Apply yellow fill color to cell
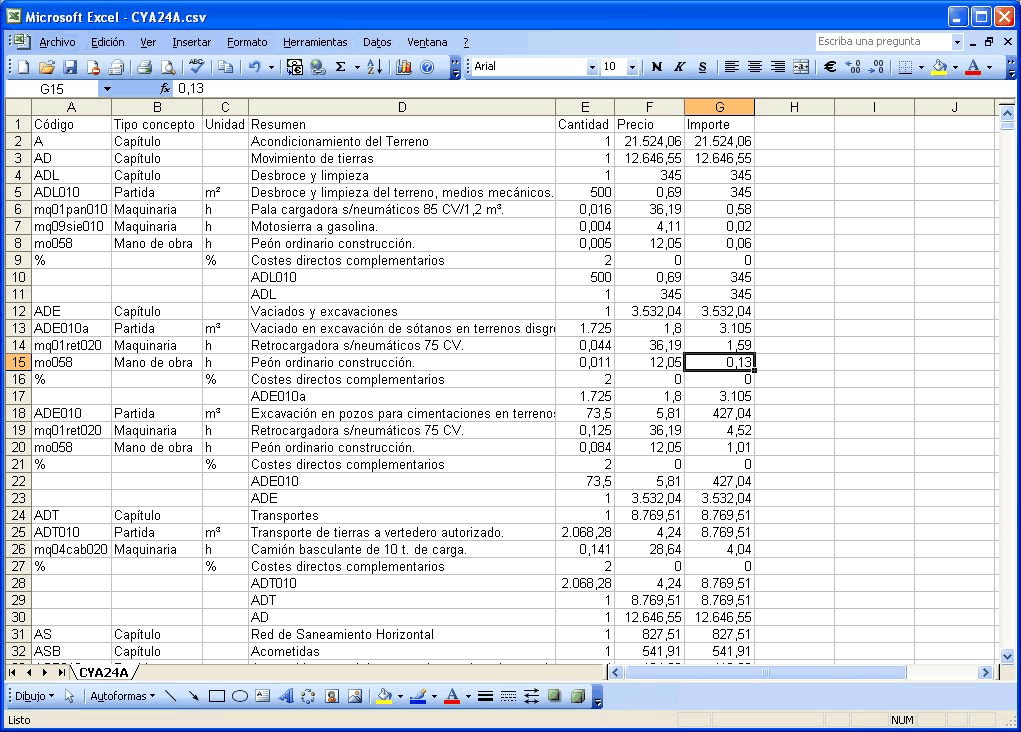 point(939,66)
